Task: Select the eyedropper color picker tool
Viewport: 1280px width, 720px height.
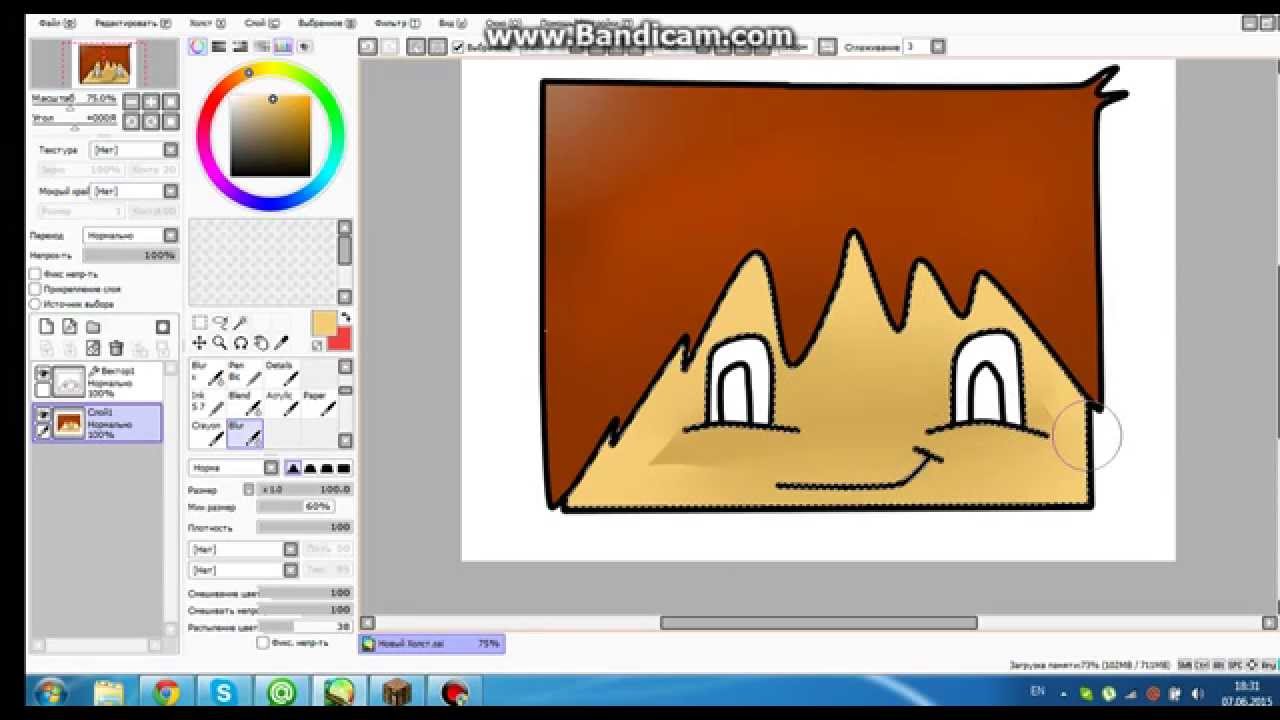Action: (x=282, y=343)
